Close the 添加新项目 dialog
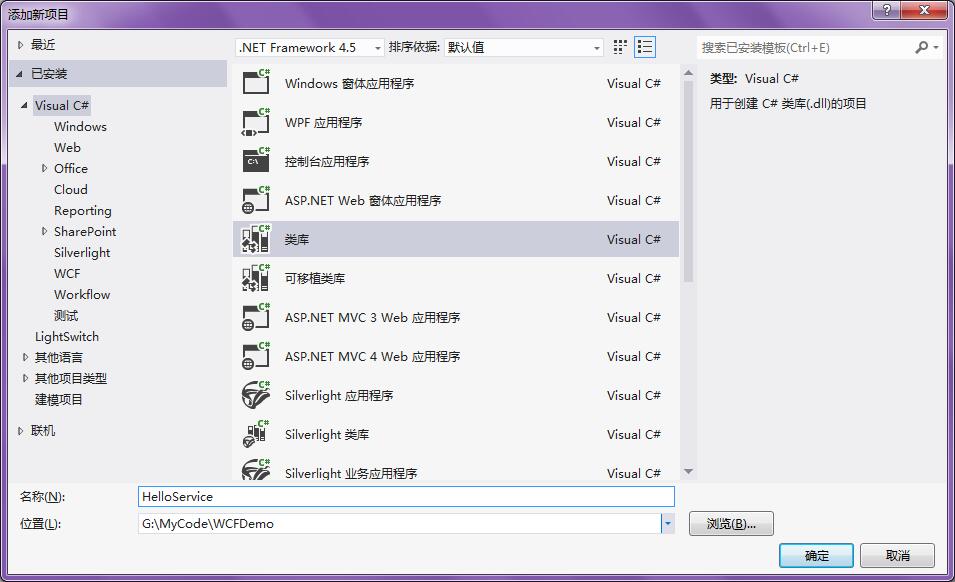 (x=925, y=10)
